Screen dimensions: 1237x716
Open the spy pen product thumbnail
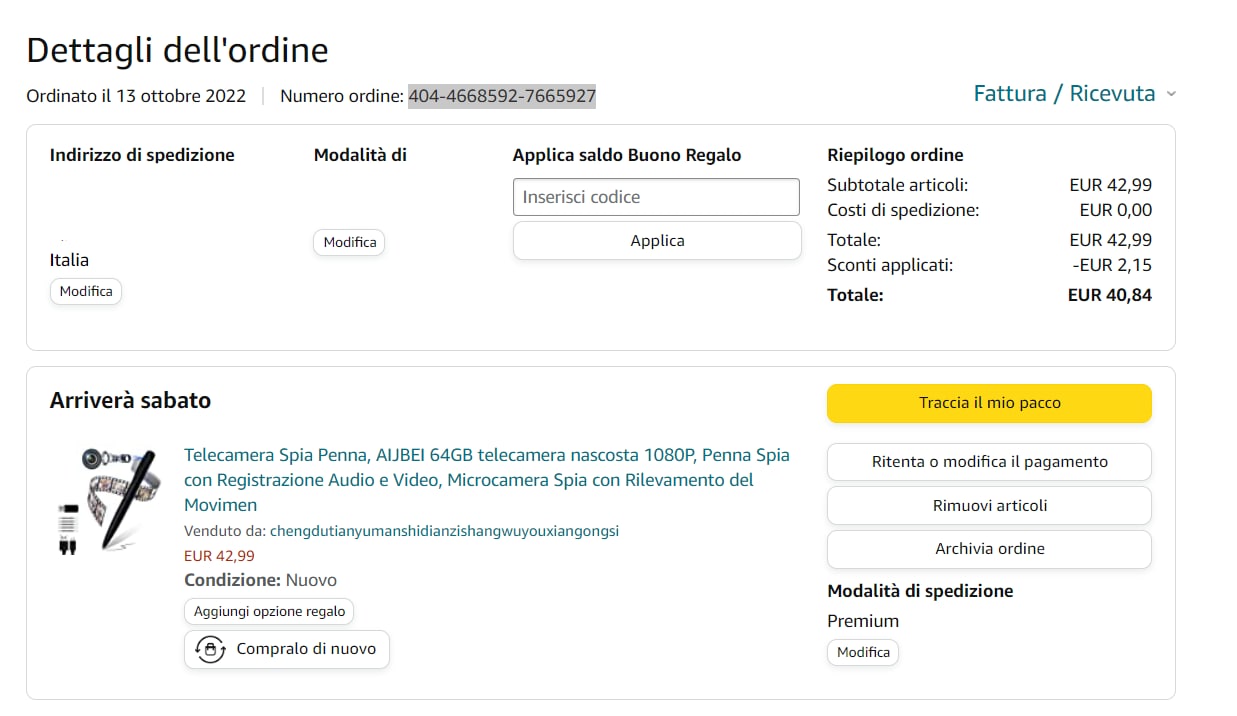105,500
